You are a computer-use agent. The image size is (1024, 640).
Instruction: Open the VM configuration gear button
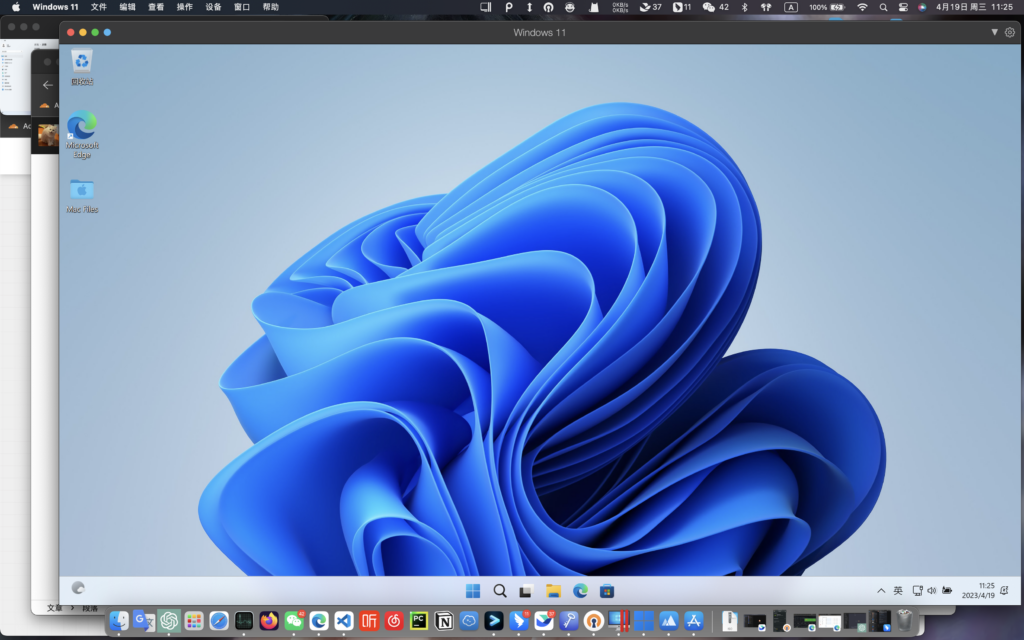click(1009, 32)
